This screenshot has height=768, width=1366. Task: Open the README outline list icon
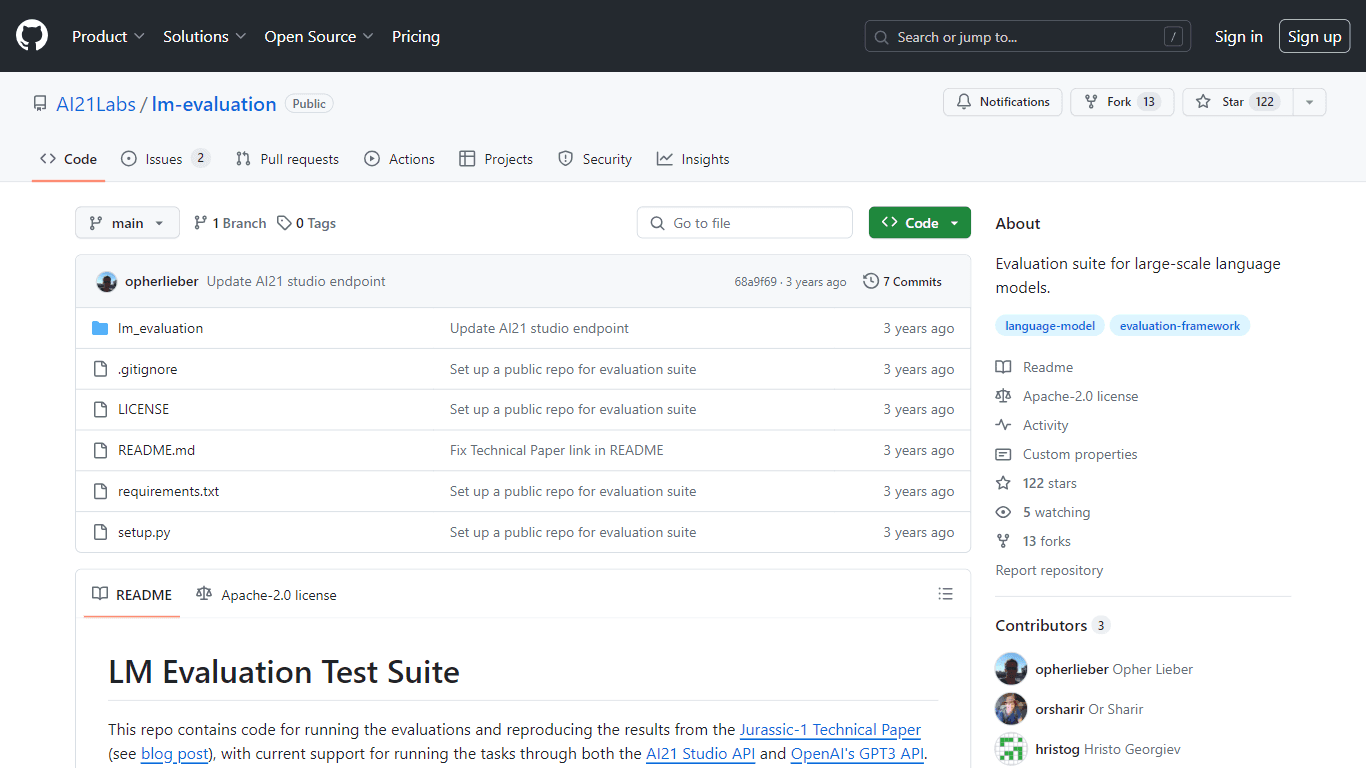(x=945, y=594)
